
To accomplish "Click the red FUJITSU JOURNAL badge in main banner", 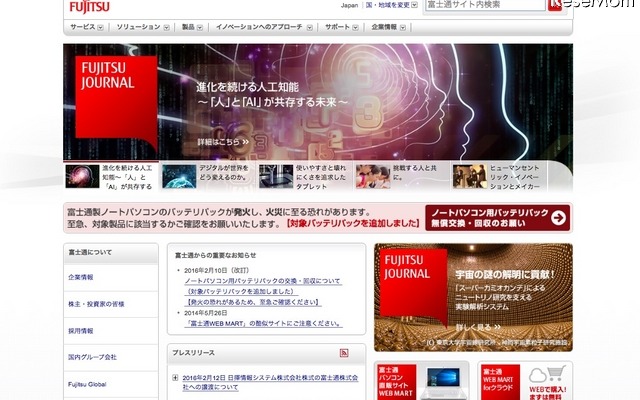I will click(x=116, y=102).
